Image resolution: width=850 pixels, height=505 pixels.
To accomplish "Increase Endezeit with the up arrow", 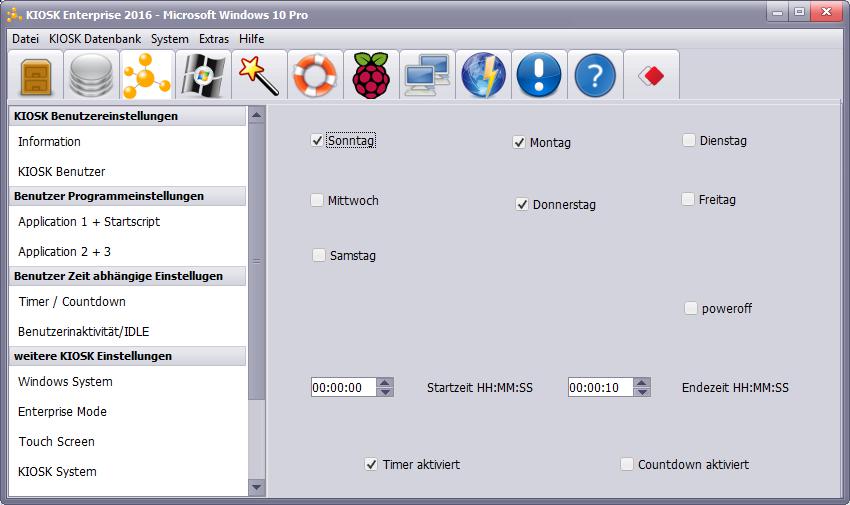I will point(642,383).
